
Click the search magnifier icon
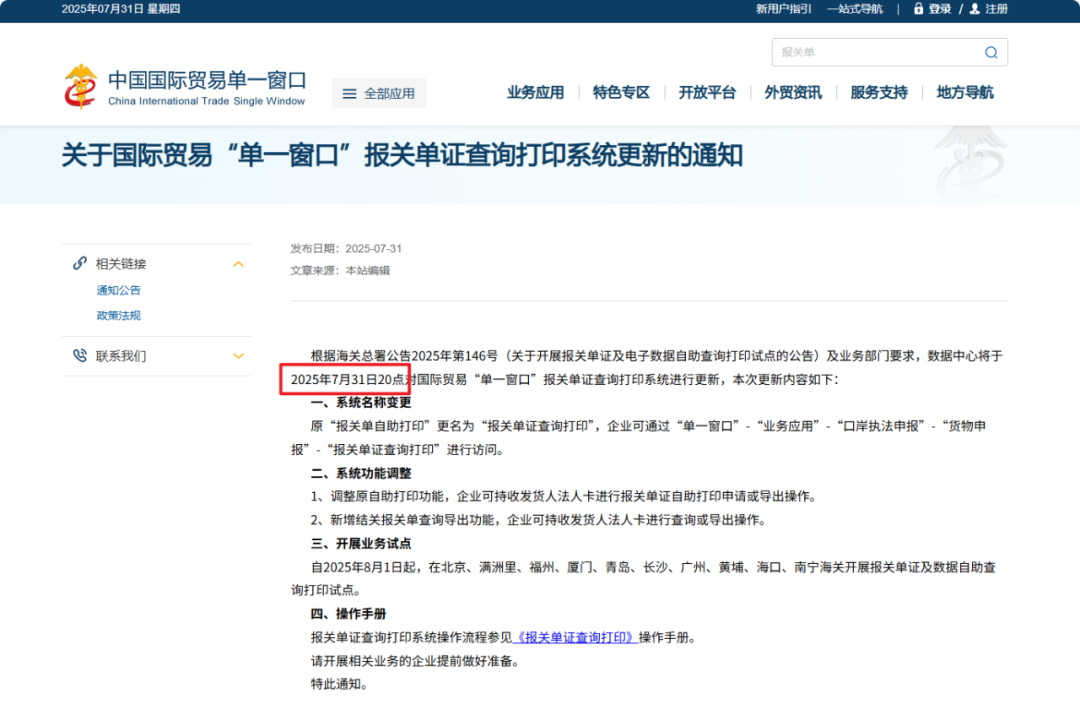(x=990, y=52)
